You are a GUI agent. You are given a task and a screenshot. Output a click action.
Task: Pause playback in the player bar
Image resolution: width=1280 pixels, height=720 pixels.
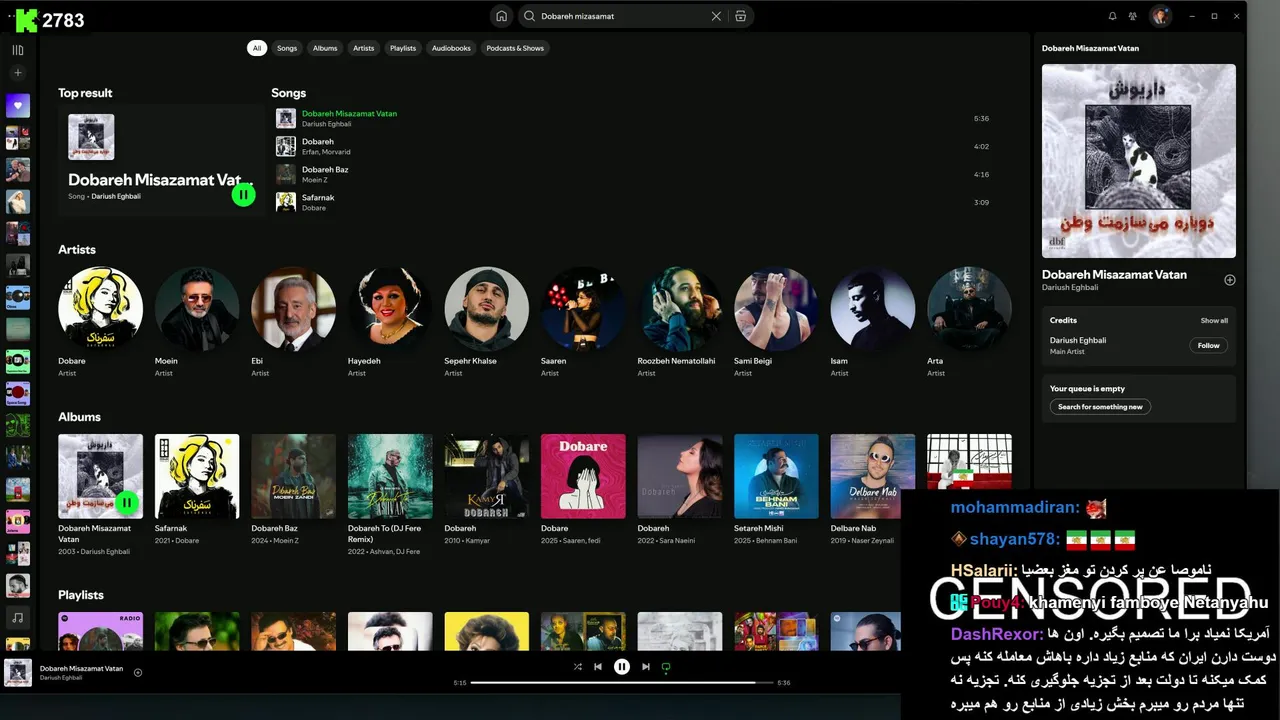[x=622, y=667]
